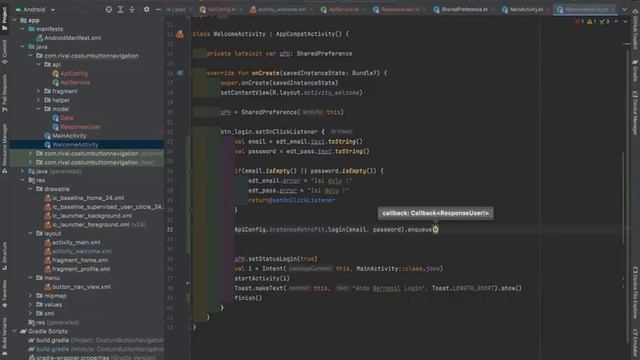Open ResponseUser in model package
Screen dimensions: 640x360
(x=76, y=127)
